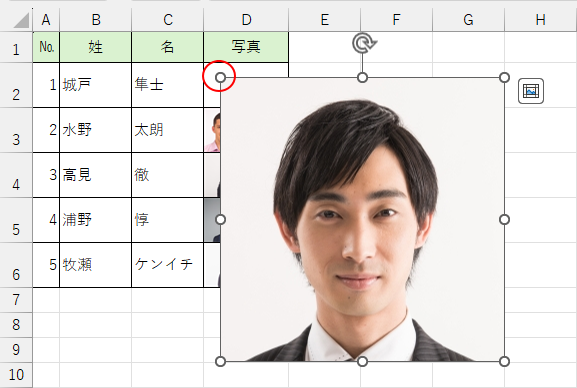Select the No. cell with value 5

[x=46, y=265]
